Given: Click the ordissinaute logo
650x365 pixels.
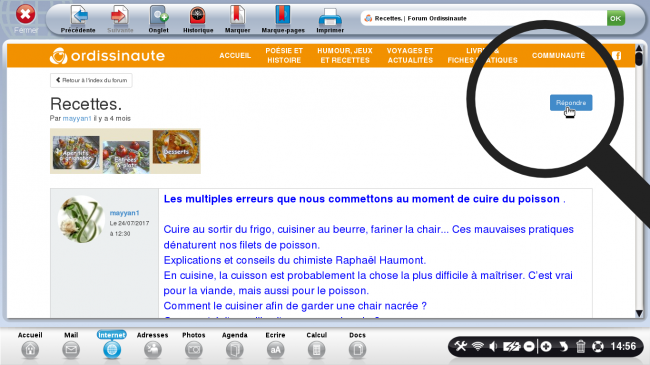Looking at the screenshot, I should [x=107, y=56].
